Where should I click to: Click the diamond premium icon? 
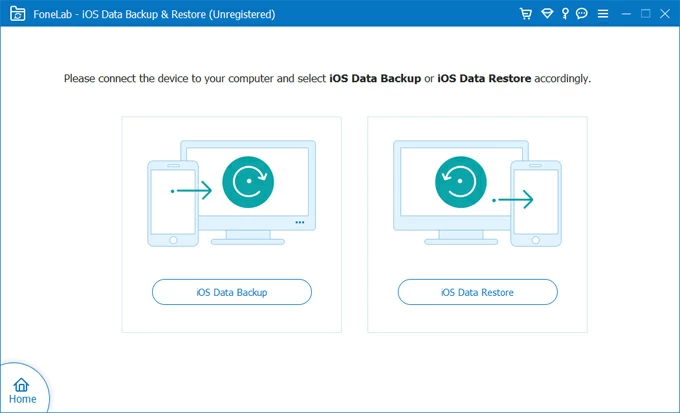(x=547, y=14)
